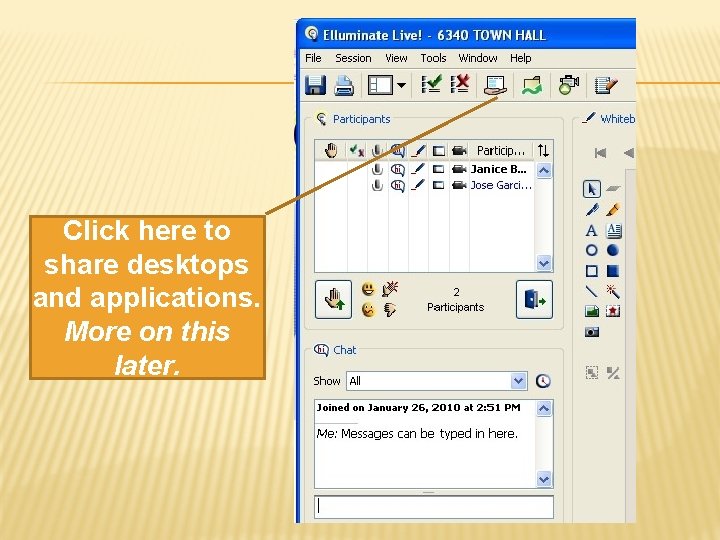Click the Raise Hand button
This screenshot has height=540, width=720.
click(333, 299)
